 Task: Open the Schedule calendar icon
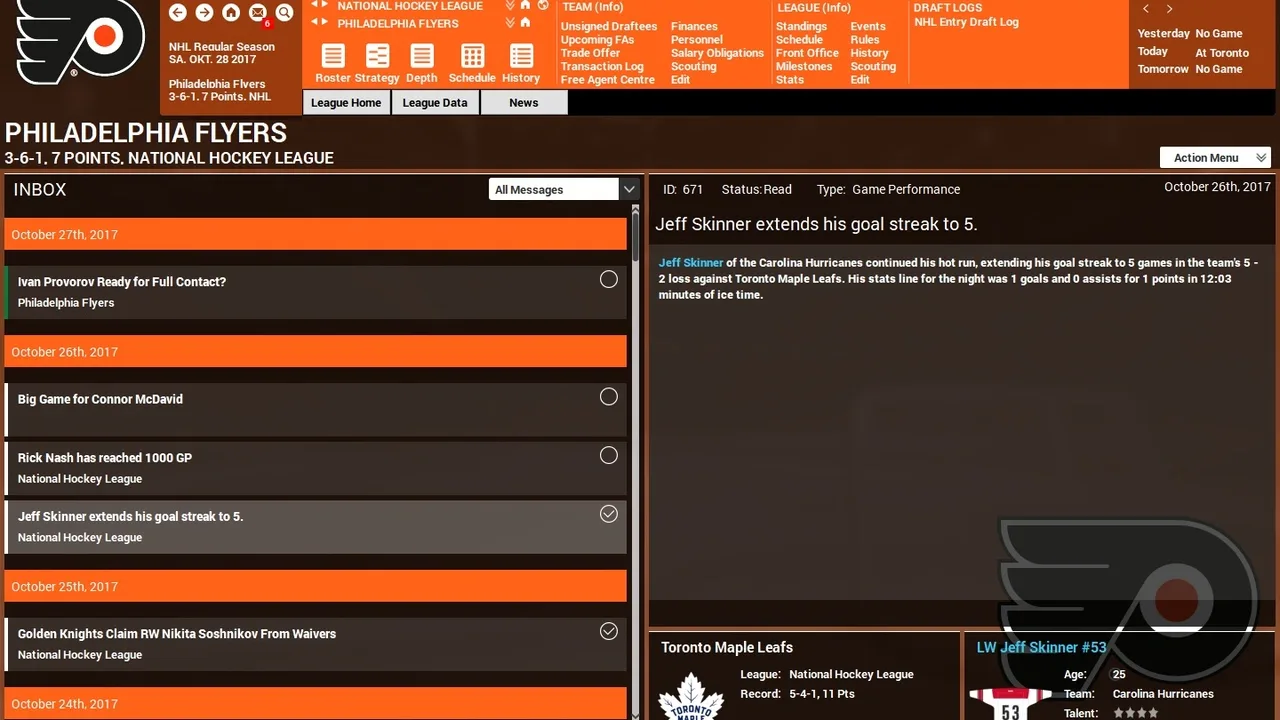tap(472, 64)
